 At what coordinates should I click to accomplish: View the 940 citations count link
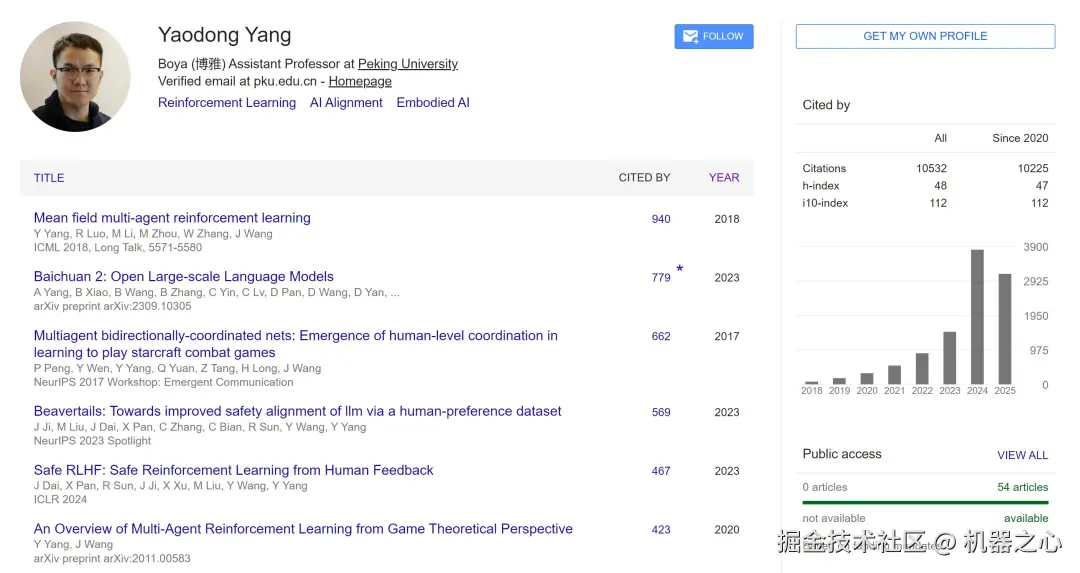coord(661,219)
